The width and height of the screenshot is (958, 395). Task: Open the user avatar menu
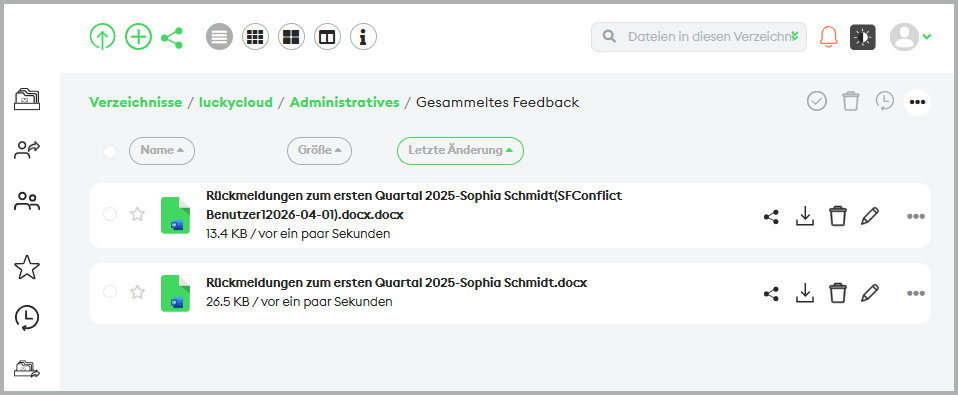point(910,37)
